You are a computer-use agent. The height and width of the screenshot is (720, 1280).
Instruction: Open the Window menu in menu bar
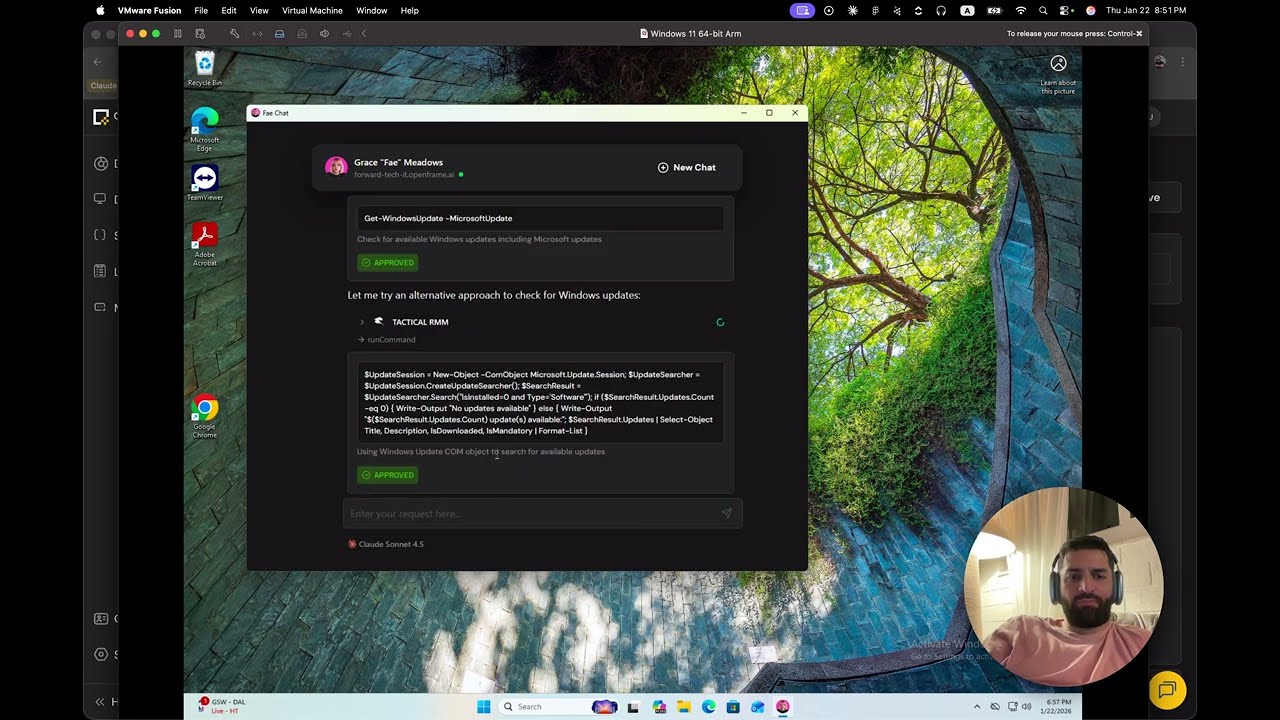pos(371,10)
